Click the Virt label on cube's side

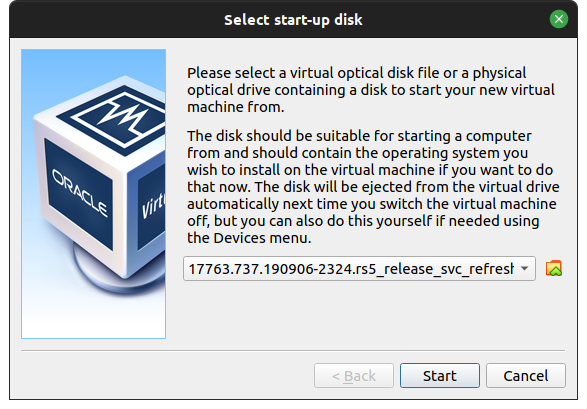[153, 206]
